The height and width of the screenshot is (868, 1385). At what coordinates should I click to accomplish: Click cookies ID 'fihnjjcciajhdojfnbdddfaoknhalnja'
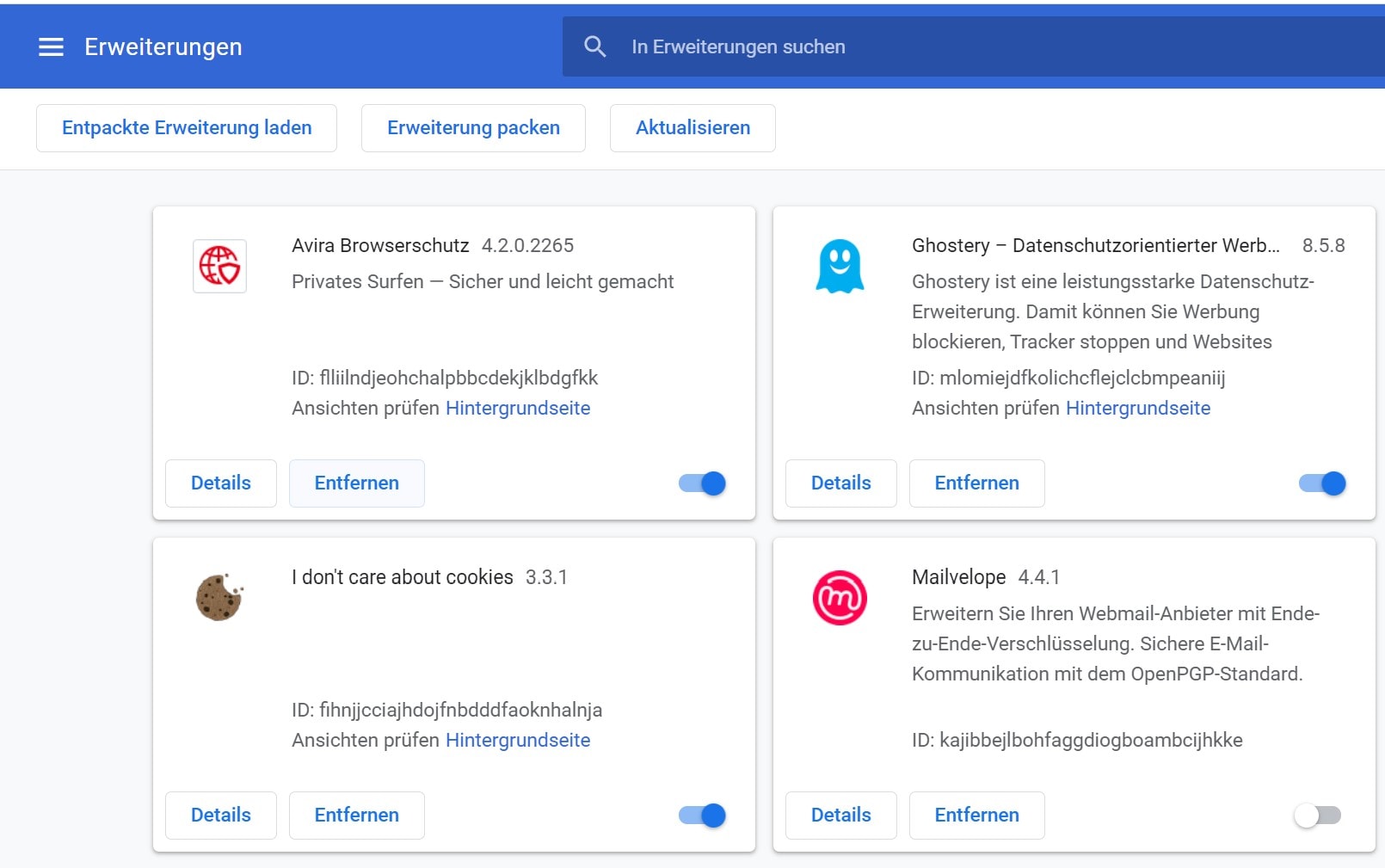click(x=461, y=710)
